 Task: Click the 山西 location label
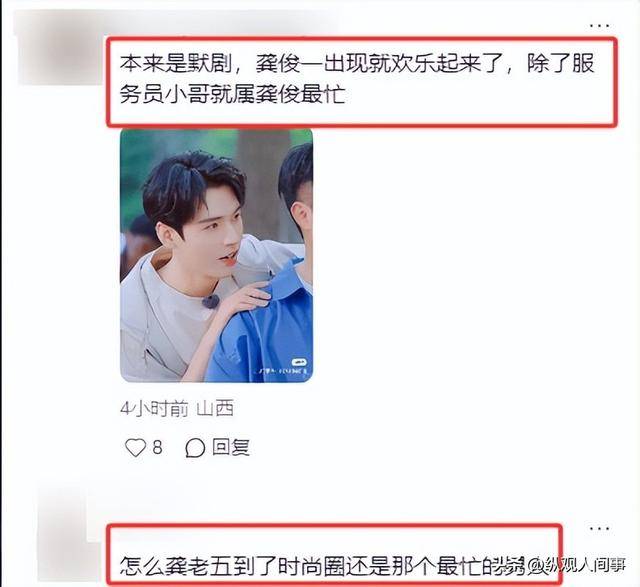click(215, 408)
